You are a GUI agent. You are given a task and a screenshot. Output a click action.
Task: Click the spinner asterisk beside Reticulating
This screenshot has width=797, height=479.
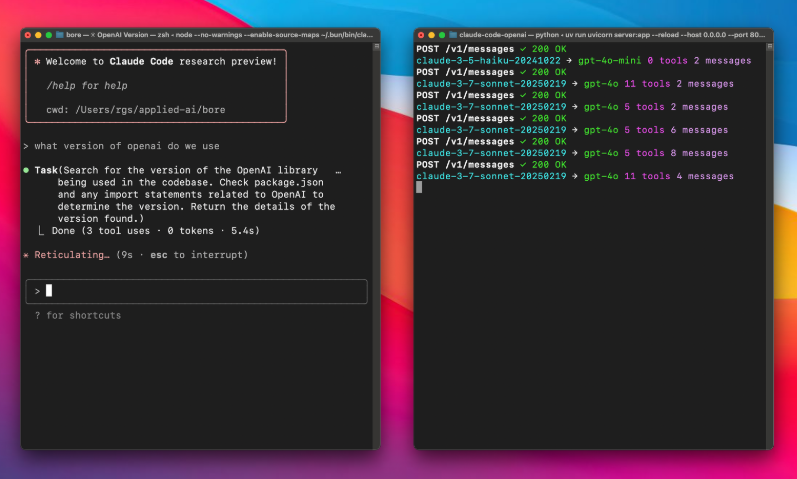[26, 255]
